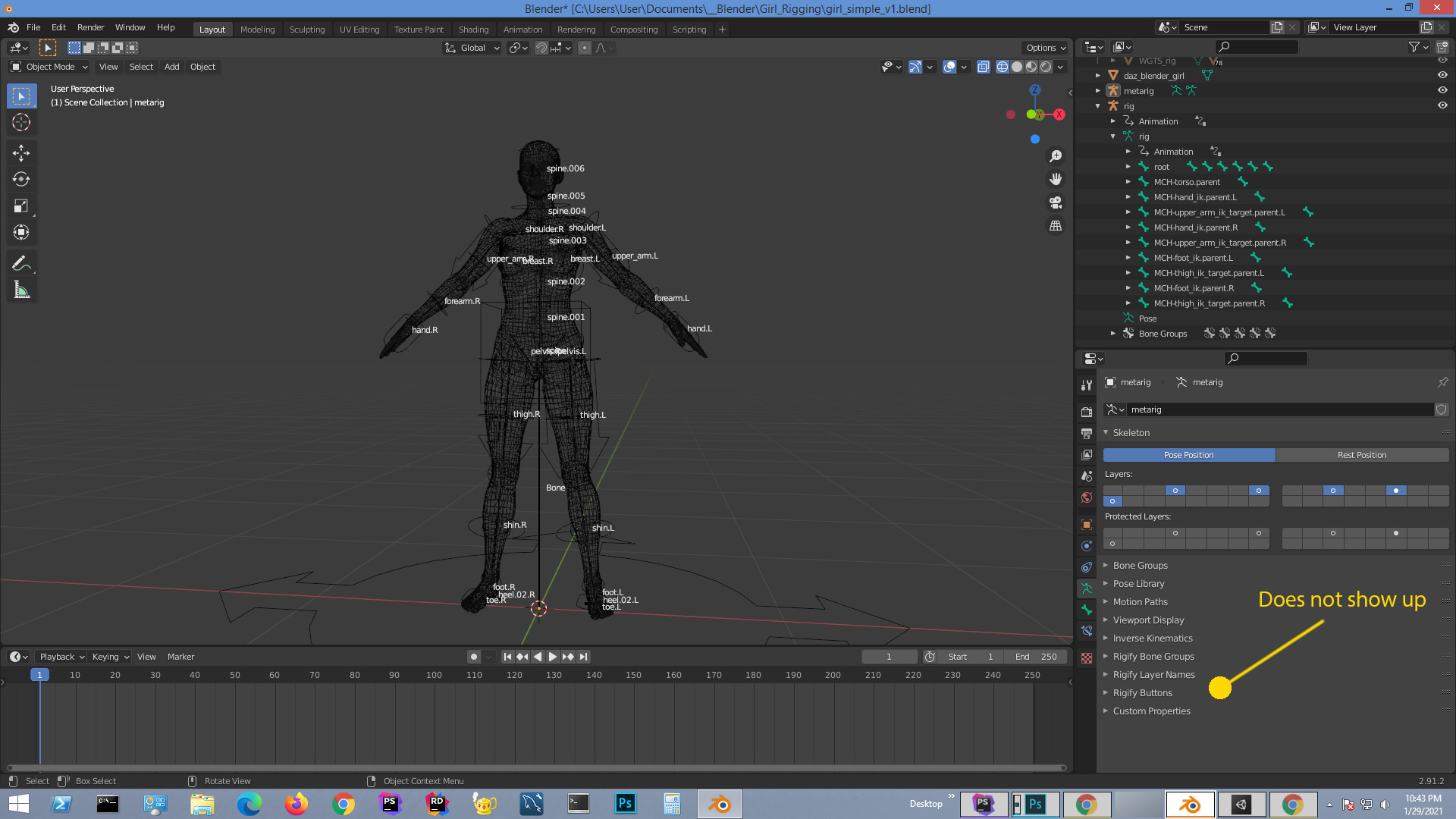Pin the properties editor context
This screenshot has width=1456, height=819.
tap(1442, 382)
